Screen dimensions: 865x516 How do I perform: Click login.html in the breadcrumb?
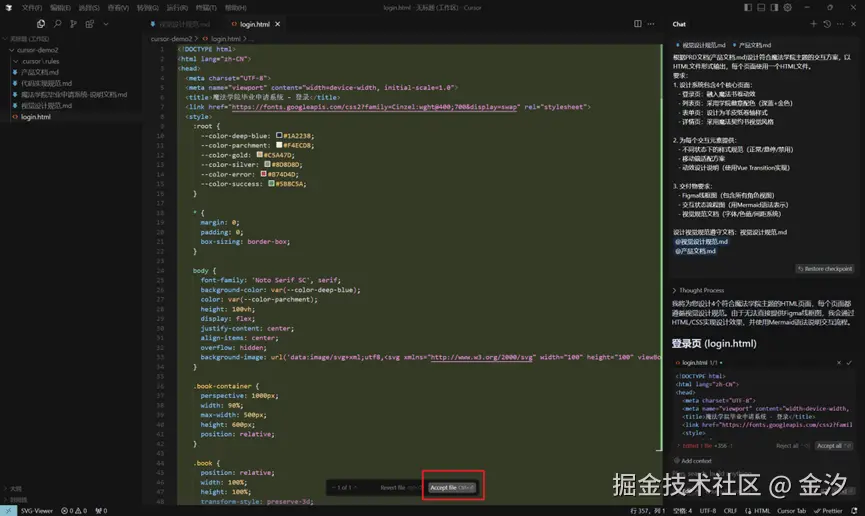point(225,39)
